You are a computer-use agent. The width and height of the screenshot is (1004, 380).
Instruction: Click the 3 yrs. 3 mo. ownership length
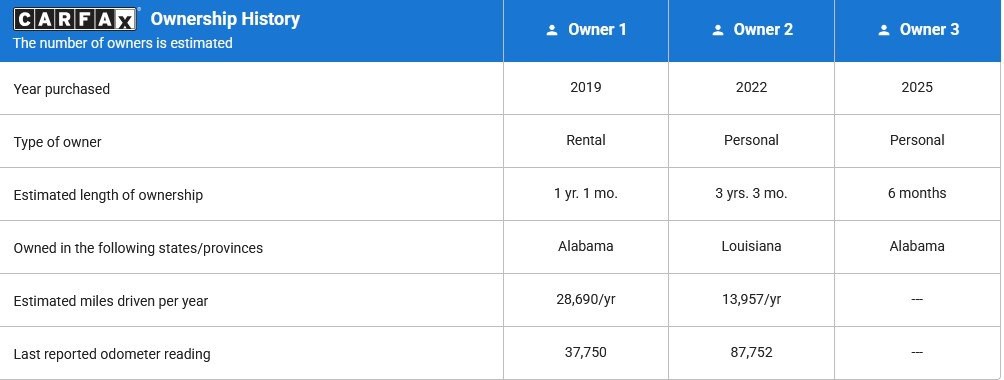751,194
